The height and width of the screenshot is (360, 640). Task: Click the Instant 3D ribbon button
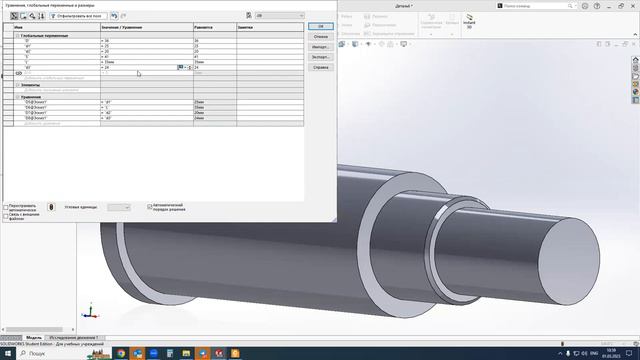pyautogui.click(x=469, y=21)
